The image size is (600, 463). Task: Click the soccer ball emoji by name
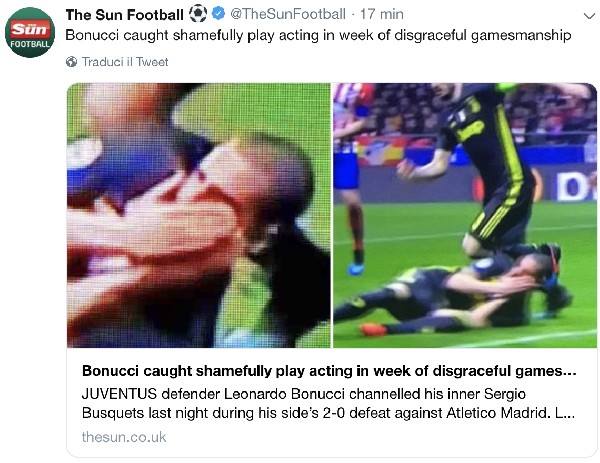(198, 14)
